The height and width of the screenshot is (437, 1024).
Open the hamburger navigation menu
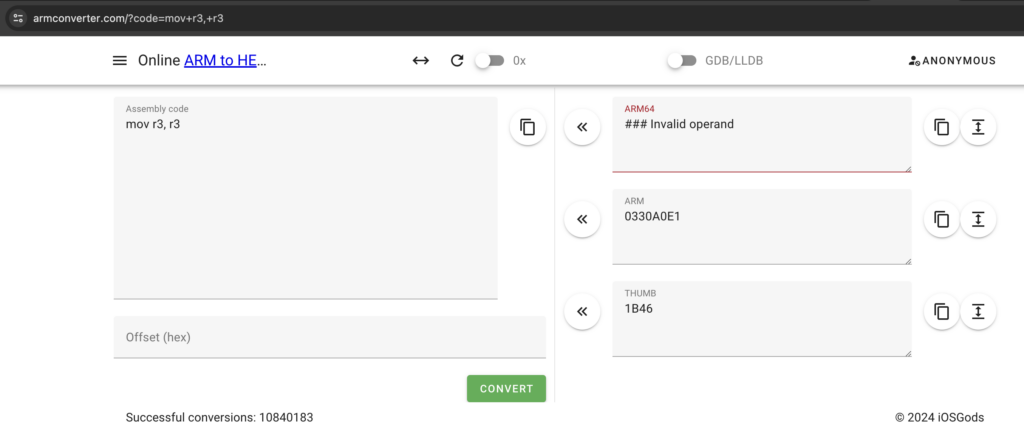tap(120, 61)
